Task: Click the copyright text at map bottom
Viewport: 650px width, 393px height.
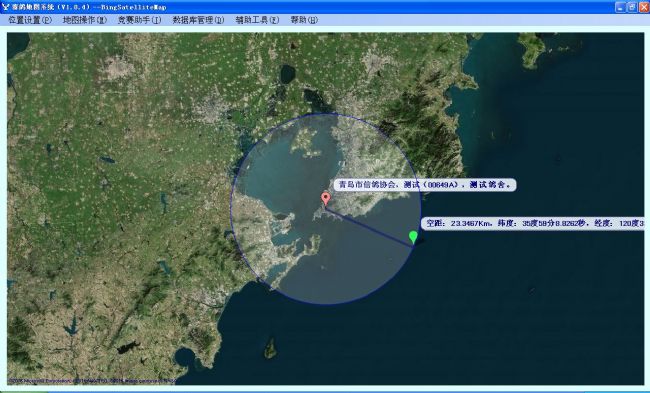Action: pos(92,380)
